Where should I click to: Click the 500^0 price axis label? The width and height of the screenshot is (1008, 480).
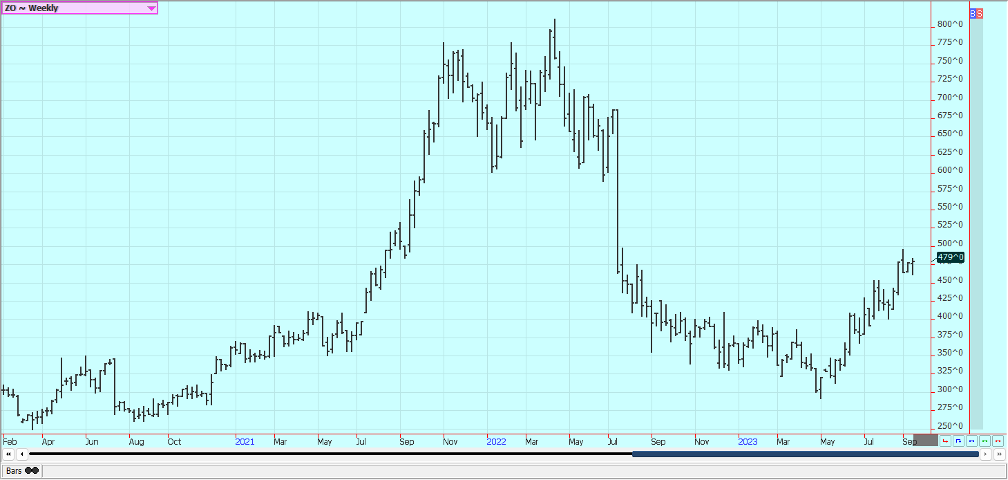coord(948,244)
